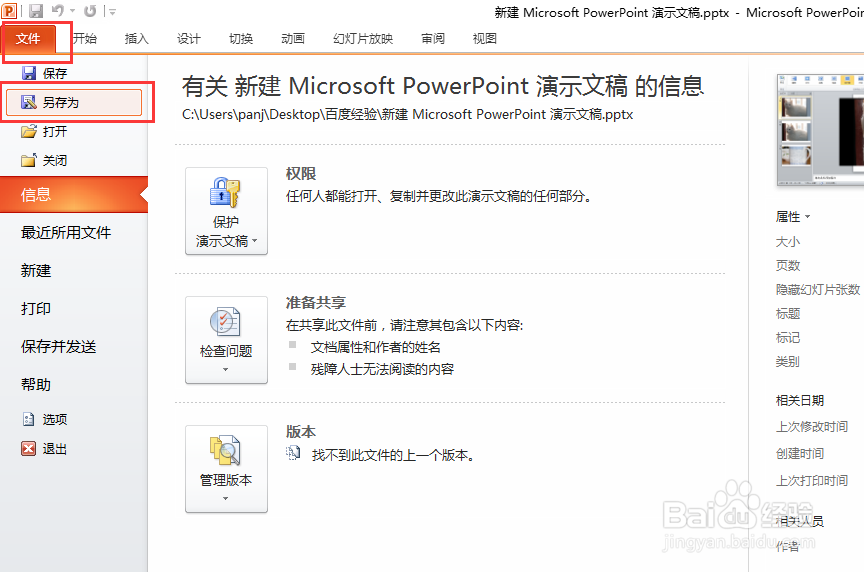864x572 pixels.
Task: Switch to the 审阅 ribbon tab
Action: point(433,39)
